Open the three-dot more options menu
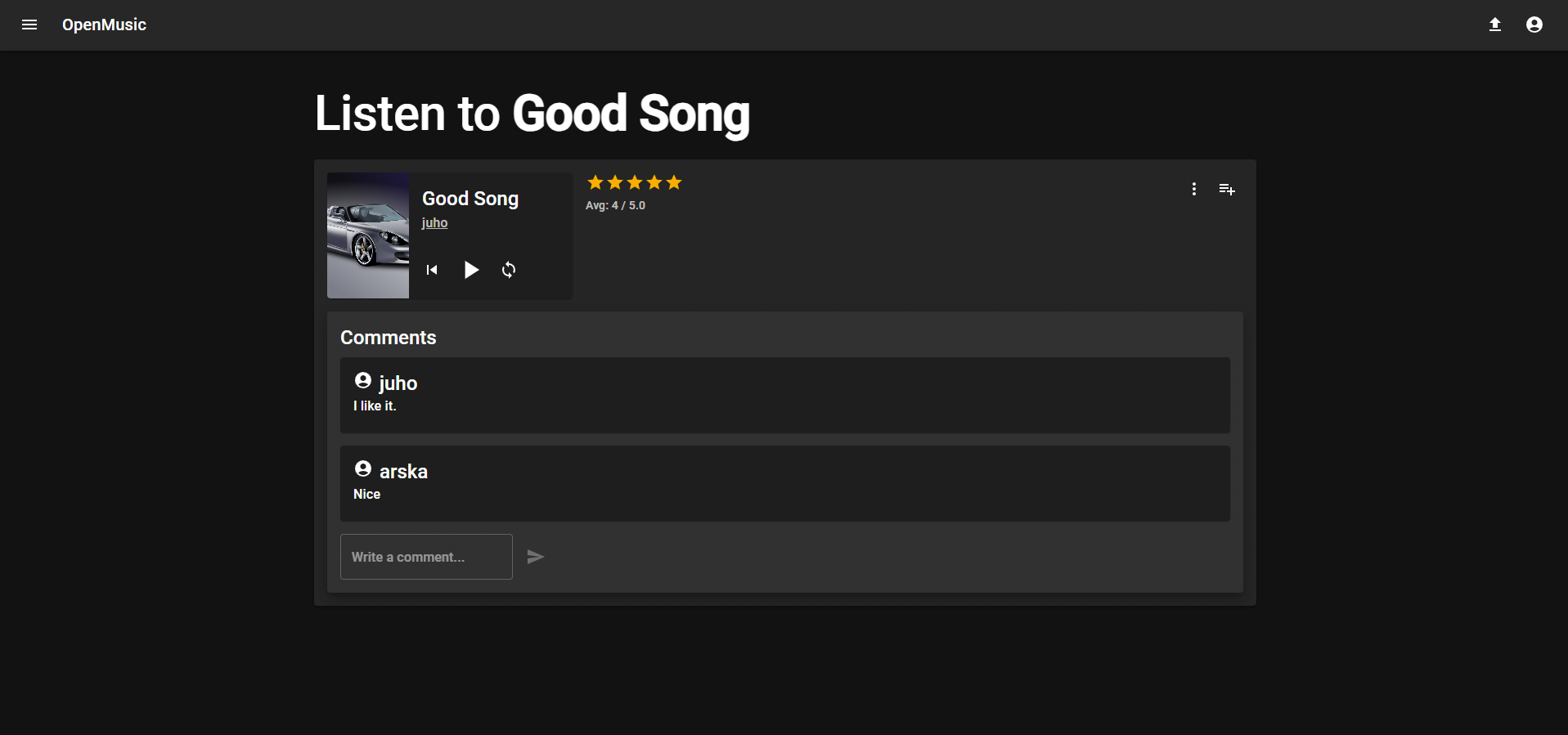Image resolution: width=1568 pixels, height=735 pixels. point(1193,189)
